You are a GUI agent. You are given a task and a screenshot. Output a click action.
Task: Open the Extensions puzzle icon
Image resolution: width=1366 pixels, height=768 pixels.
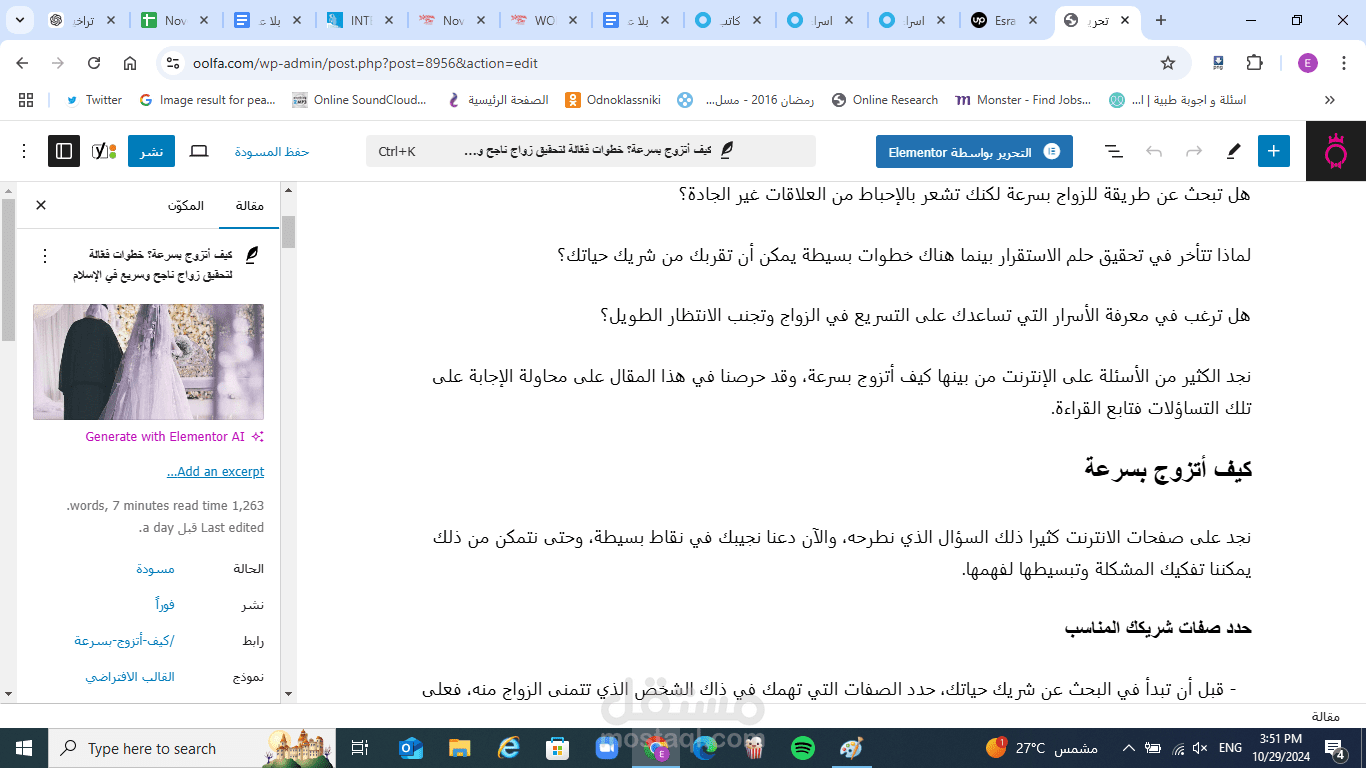[1255, 63]
